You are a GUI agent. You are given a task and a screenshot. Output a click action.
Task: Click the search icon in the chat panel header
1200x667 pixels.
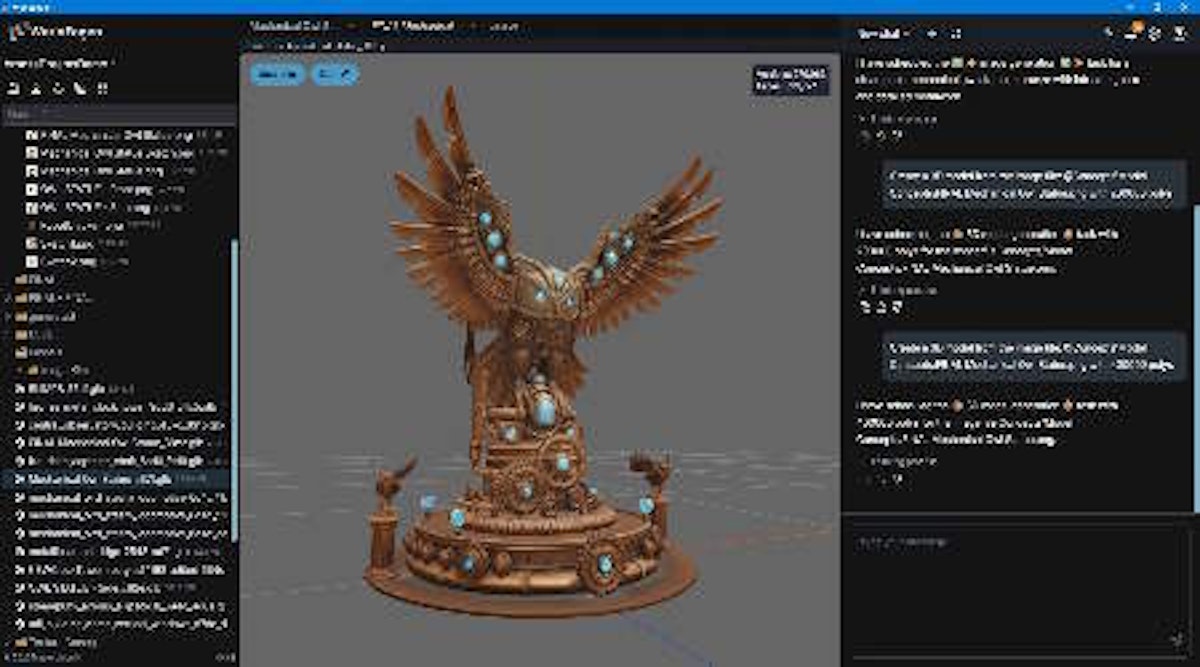pyautogui.click(x=1108, y=33)
